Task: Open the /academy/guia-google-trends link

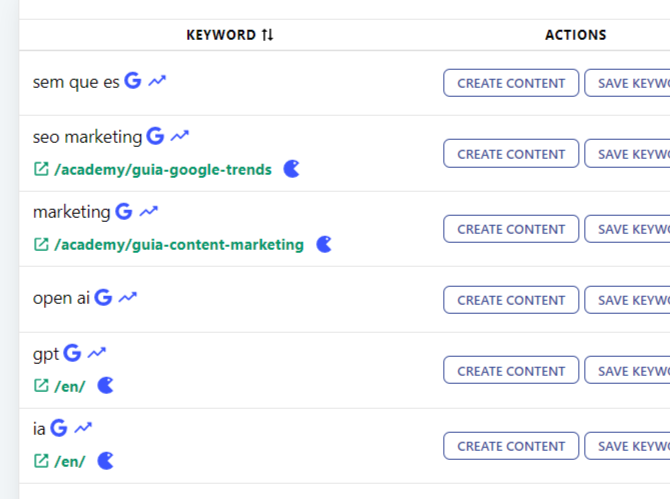Action: [163, 170]
